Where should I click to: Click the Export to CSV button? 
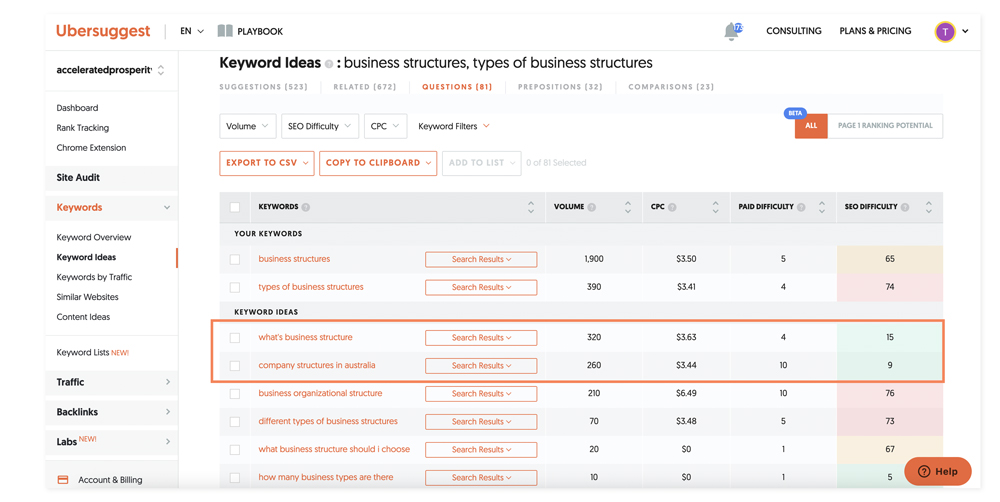(266, 163)
